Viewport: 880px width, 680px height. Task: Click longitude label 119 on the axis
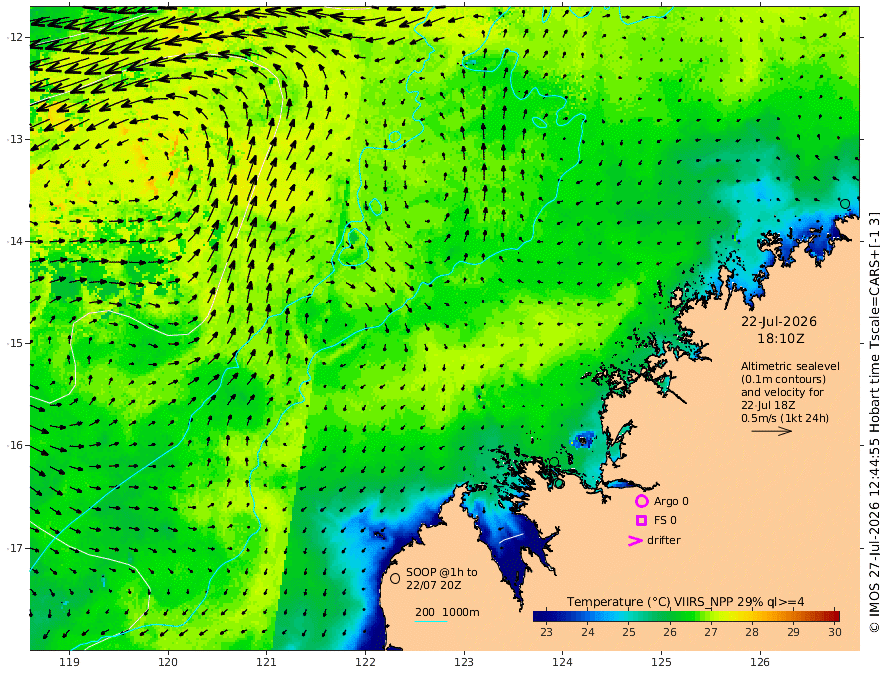(x=70, y=662)
